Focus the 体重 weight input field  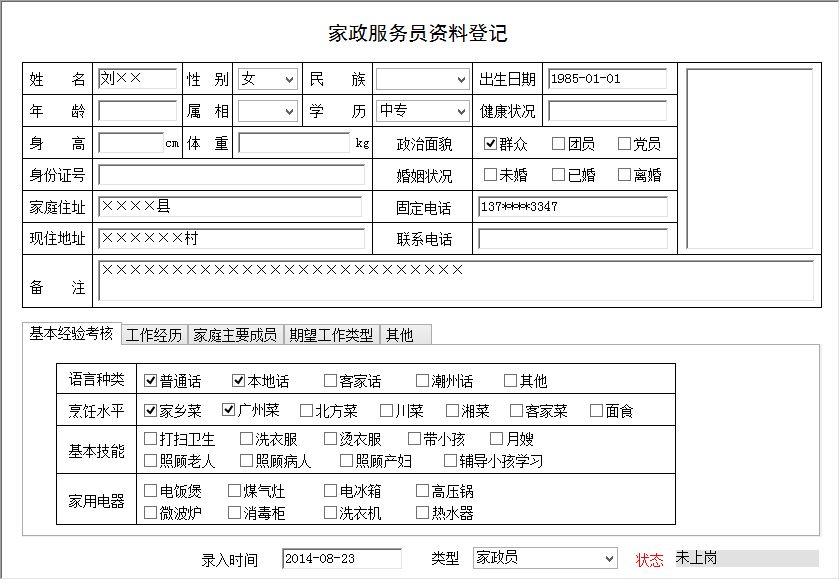coord(294,143)
